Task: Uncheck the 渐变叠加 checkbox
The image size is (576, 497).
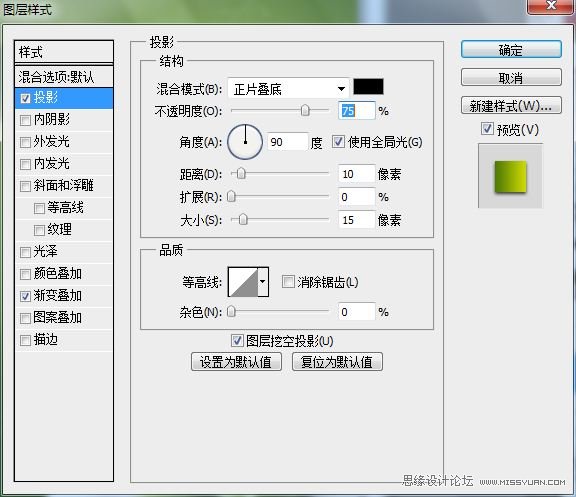Action: click(x=25, y=296)
